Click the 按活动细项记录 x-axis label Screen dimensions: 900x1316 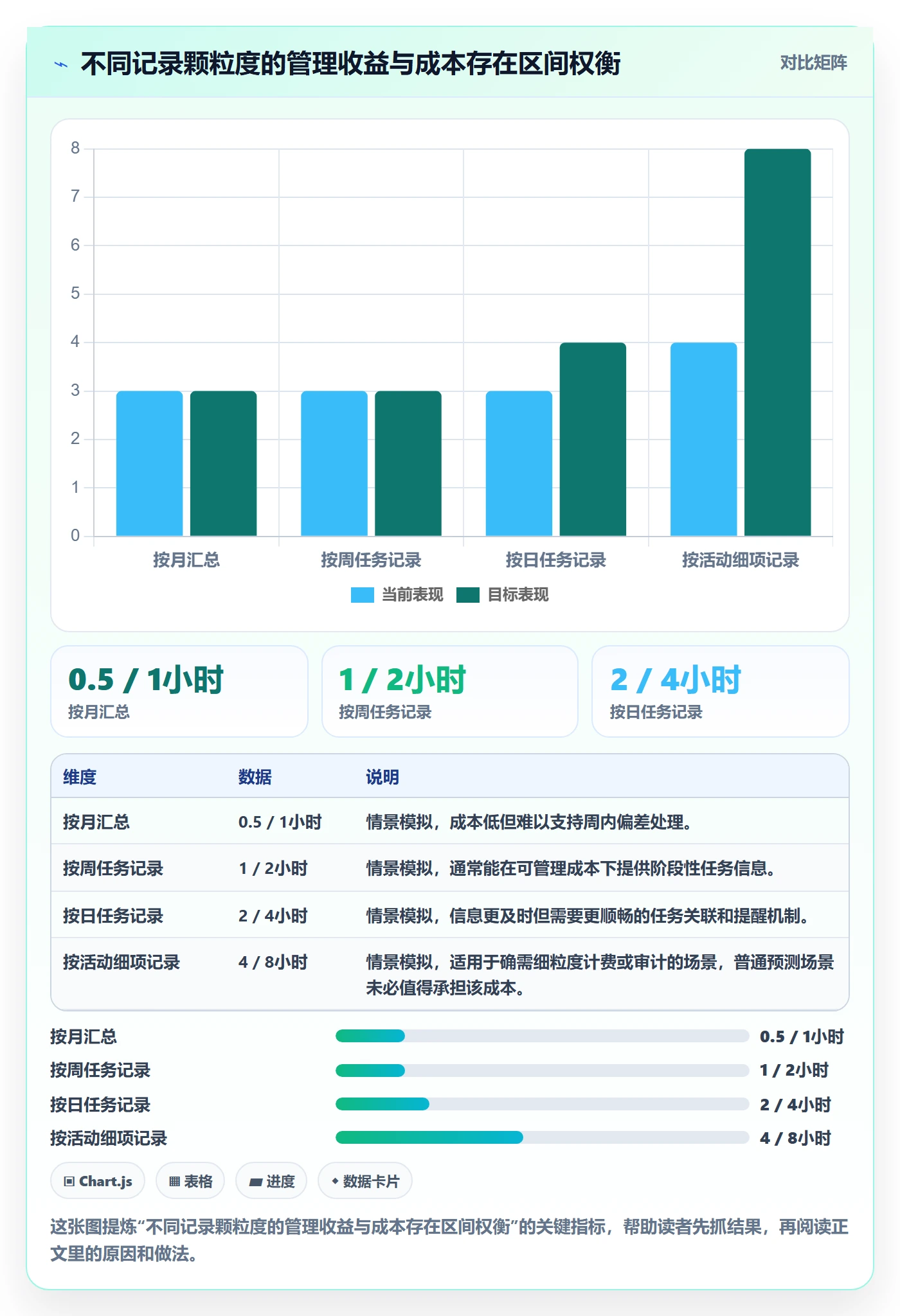click(x=741, y=560)
